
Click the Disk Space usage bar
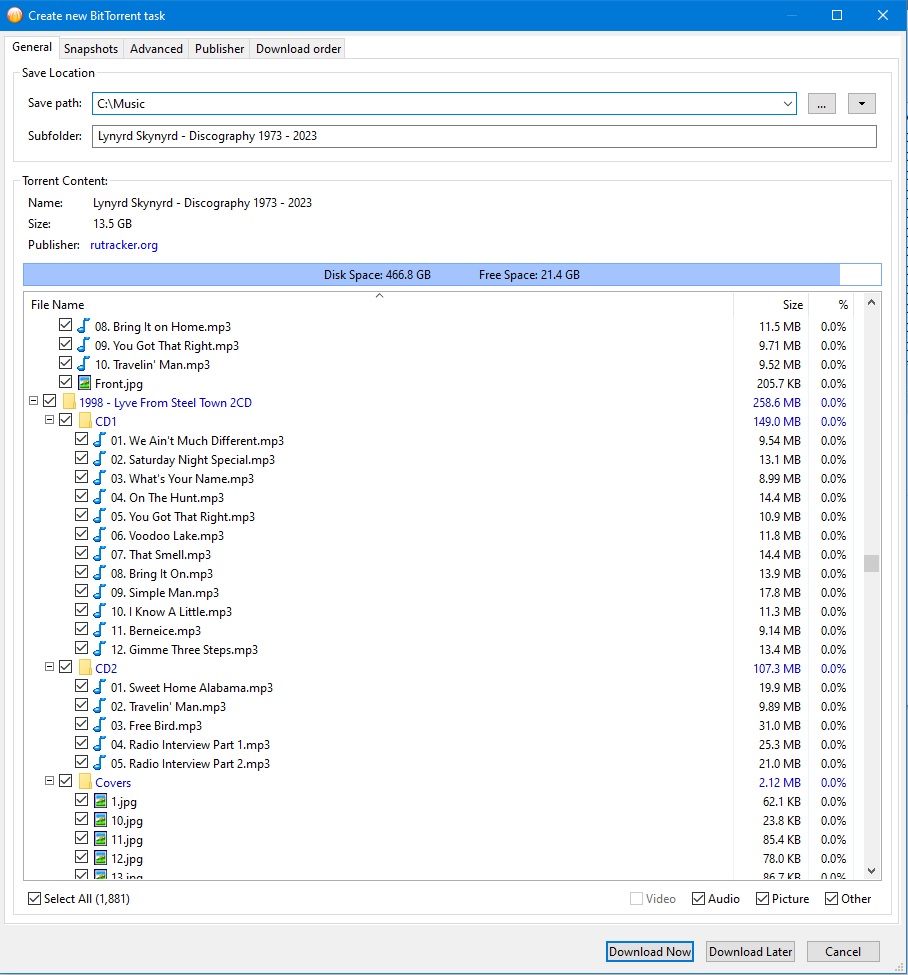452,274
